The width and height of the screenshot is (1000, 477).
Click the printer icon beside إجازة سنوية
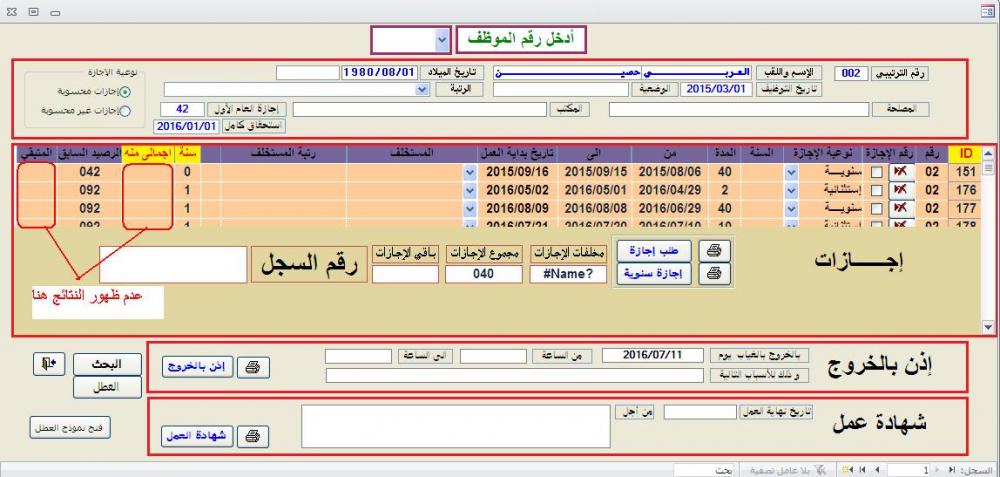(714, 274)
